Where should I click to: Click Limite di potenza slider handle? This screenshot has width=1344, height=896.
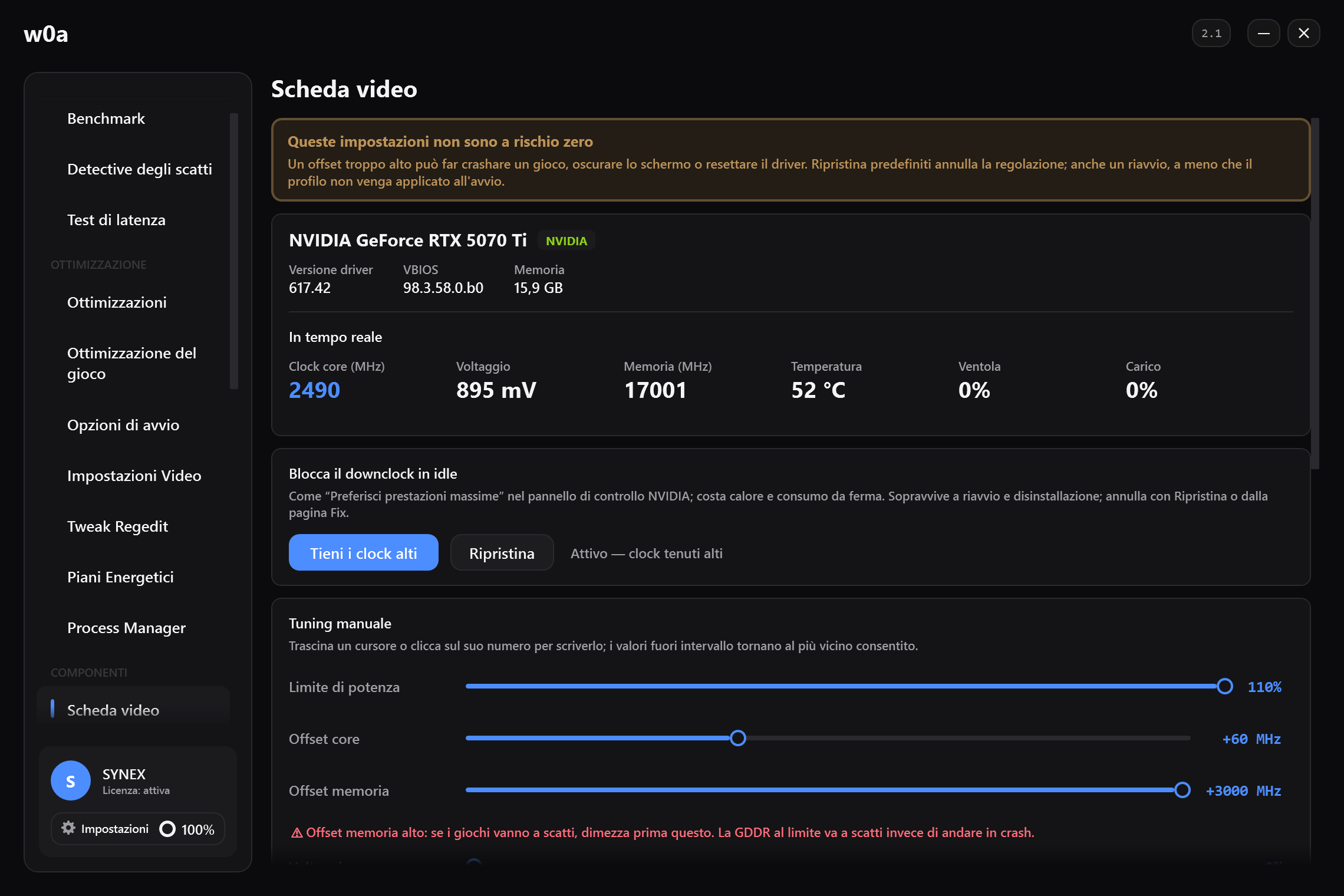(x=1225, y=686)
